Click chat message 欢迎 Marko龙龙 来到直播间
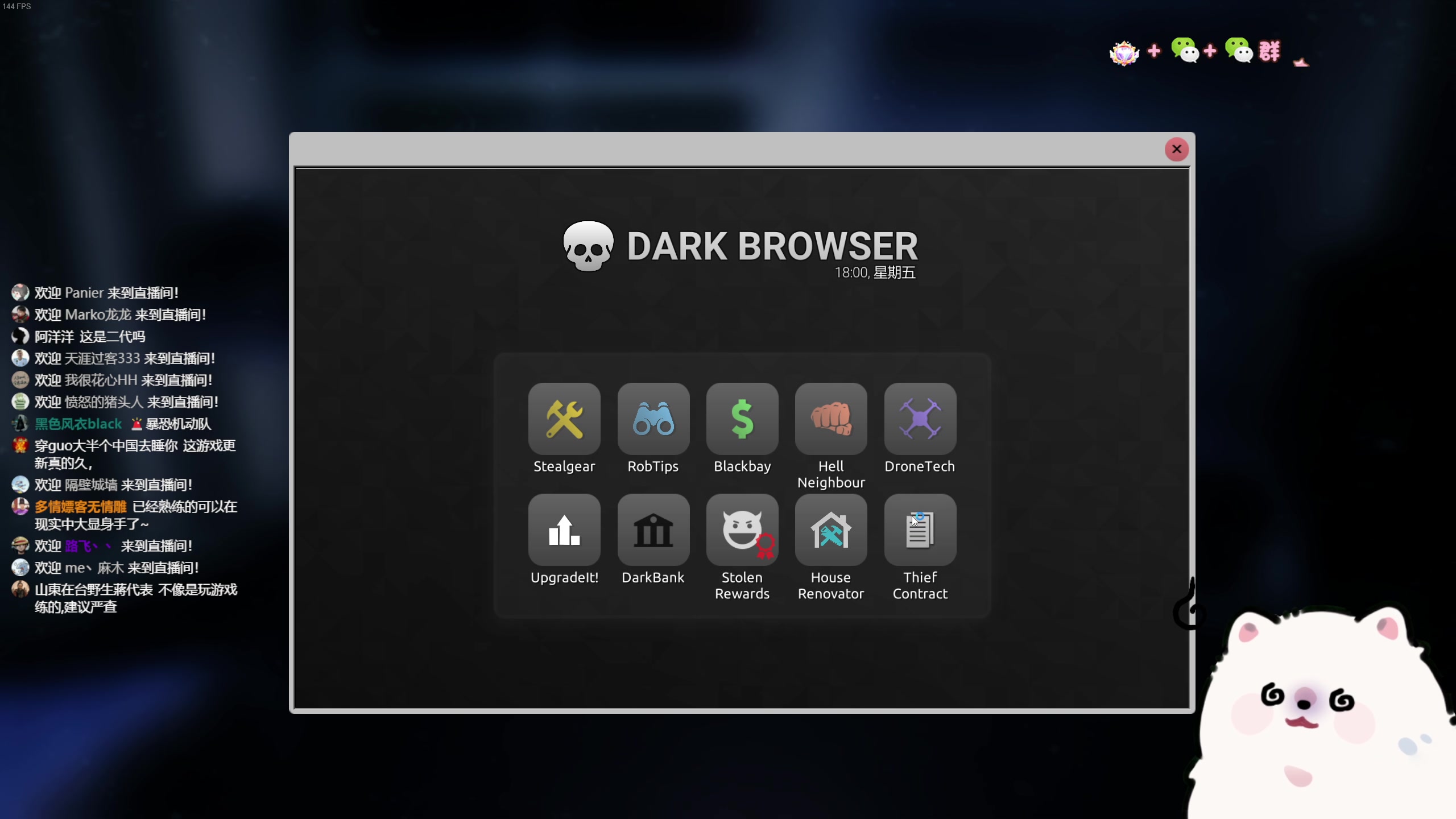The image size is (1456, 819). point(120,315)
